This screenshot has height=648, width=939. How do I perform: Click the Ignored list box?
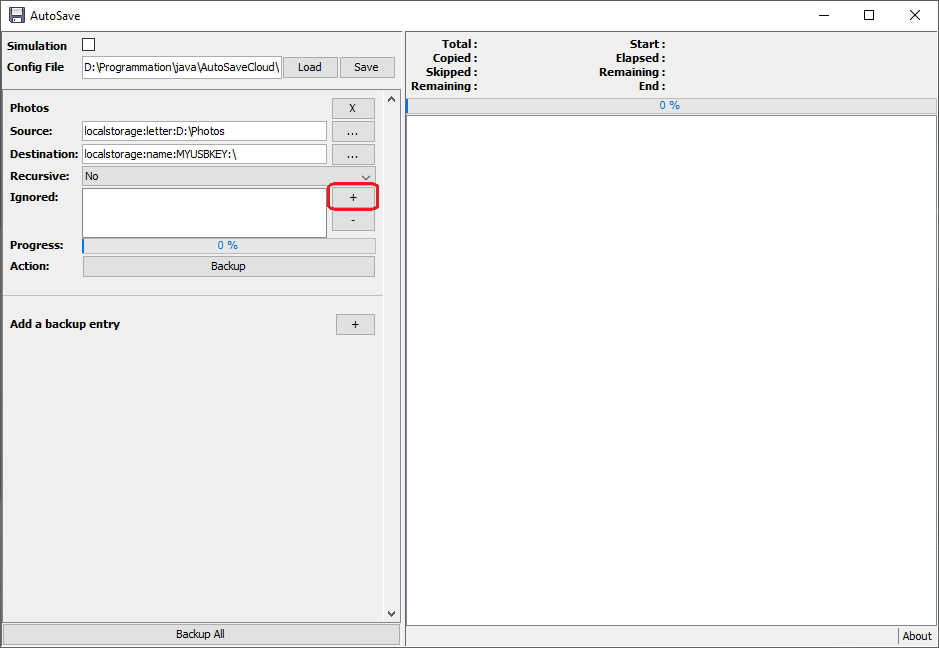click(x=204, y=213)
